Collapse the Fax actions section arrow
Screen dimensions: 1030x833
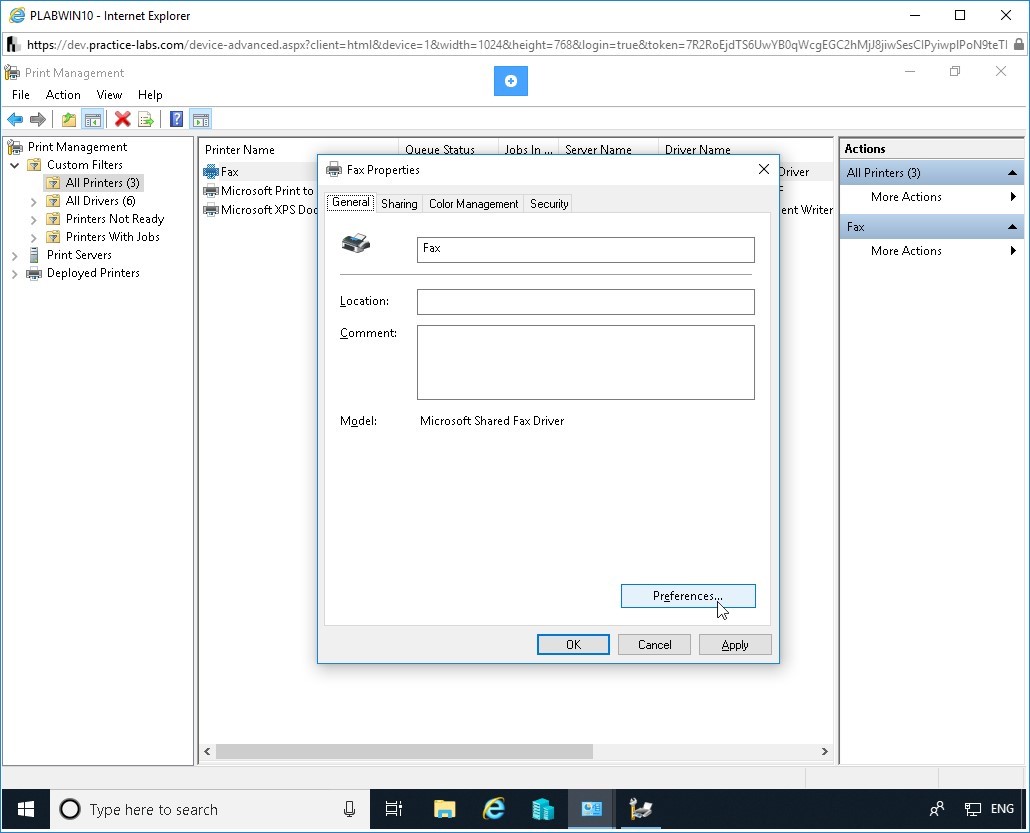[1012, 227]
